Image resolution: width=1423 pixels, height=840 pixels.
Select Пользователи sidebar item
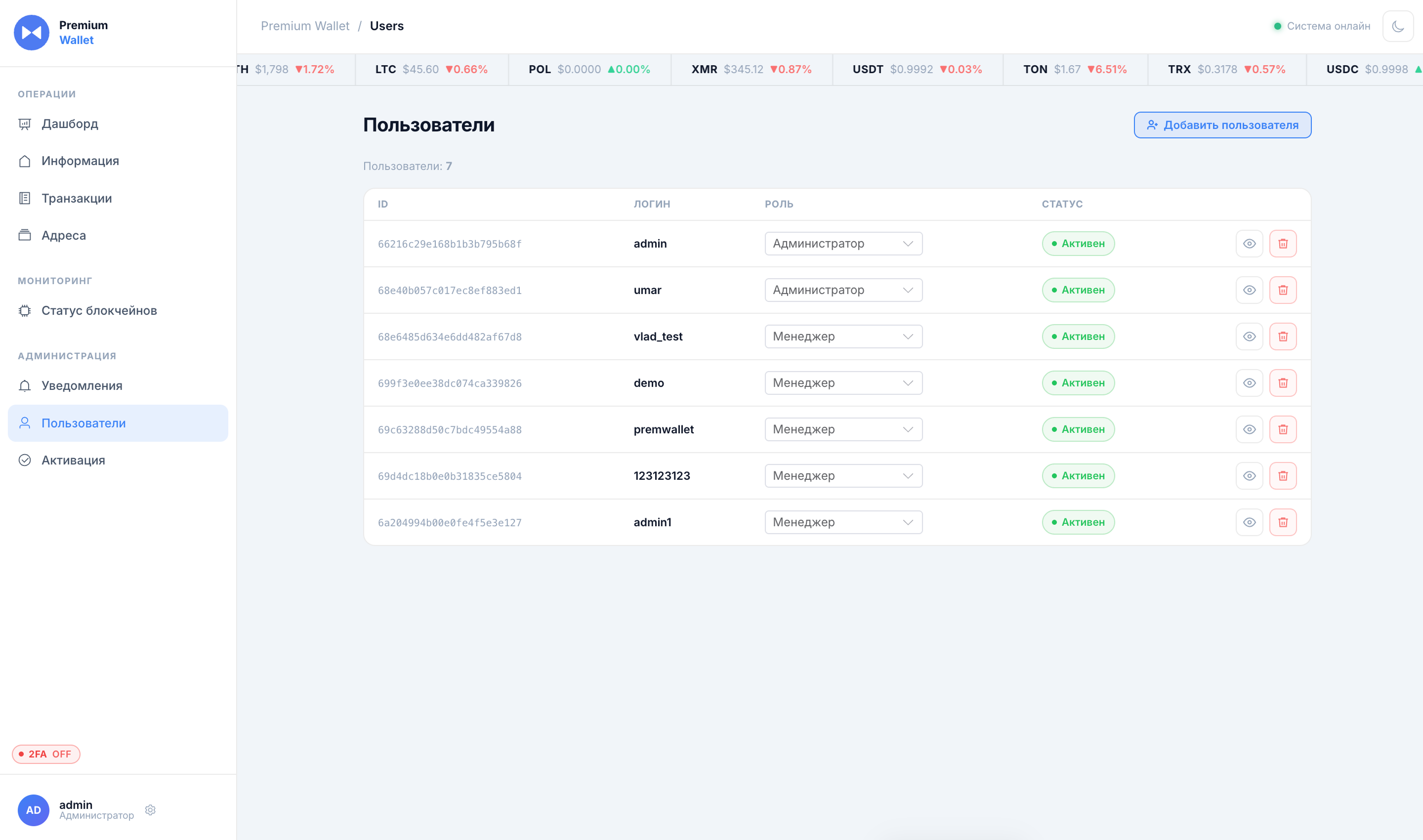pyautogui.click(x=118, y=423)
